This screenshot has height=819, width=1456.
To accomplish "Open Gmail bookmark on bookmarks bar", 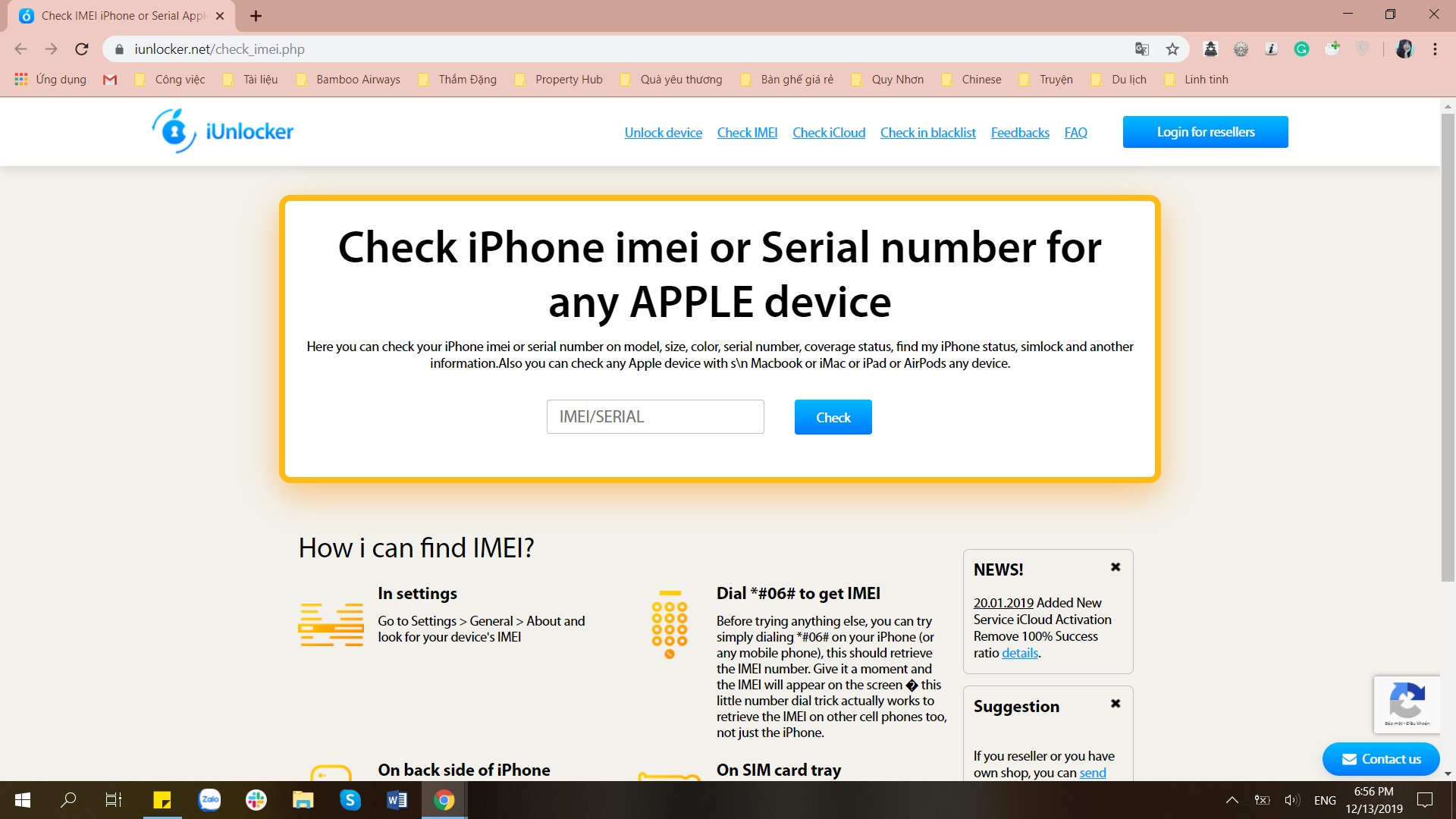I will click(110, 79).
